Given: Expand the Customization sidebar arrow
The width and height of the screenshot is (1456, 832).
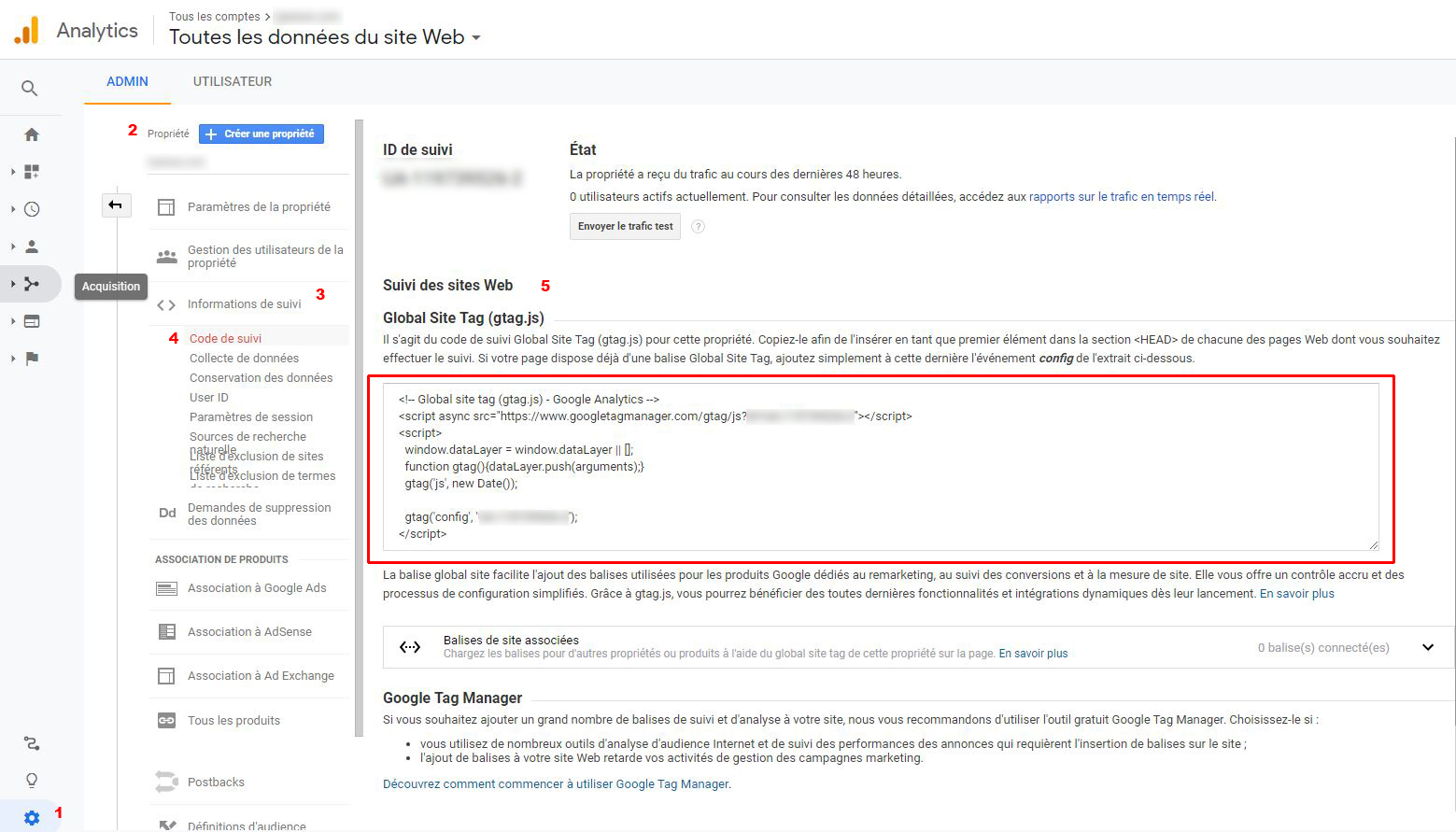Looking at the screenshot, I should tap(13, 172).
